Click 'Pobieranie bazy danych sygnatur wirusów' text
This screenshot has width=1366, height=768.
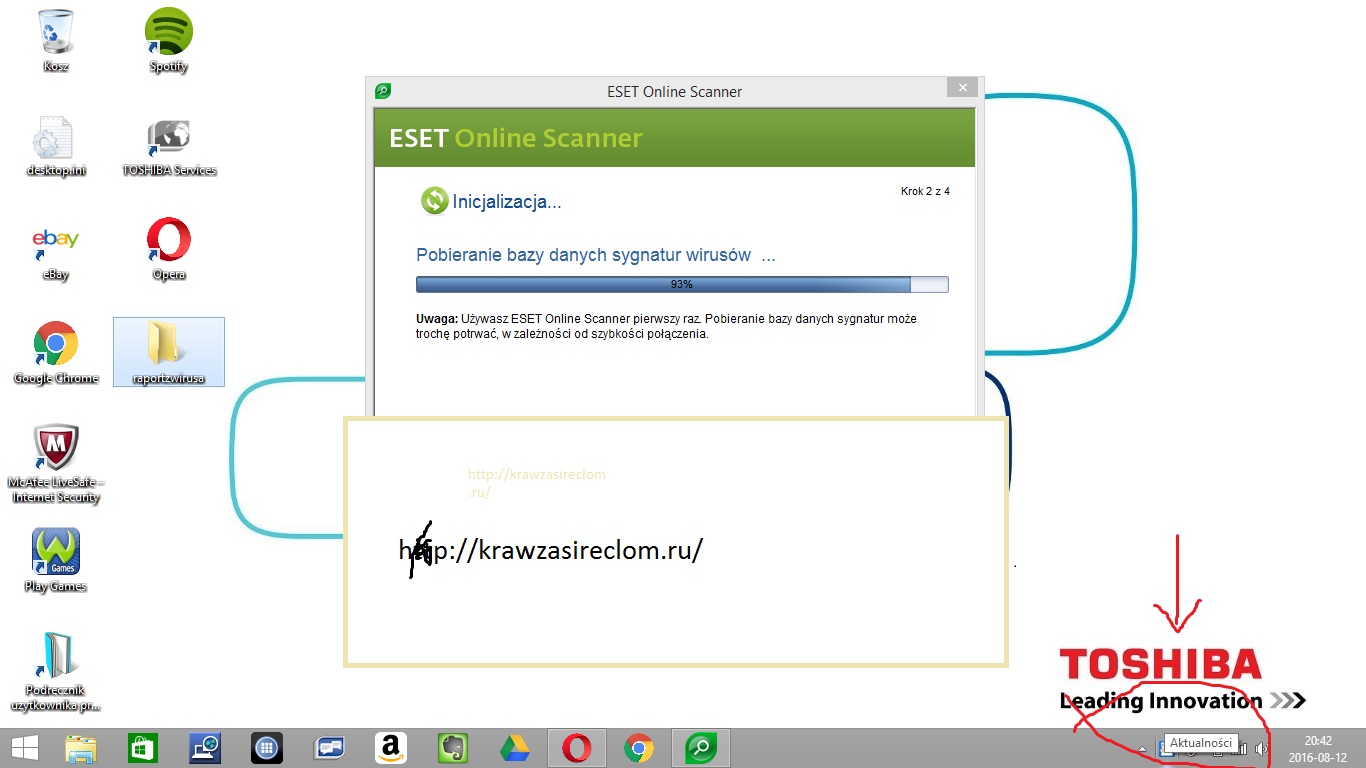[x=596, y=255]
